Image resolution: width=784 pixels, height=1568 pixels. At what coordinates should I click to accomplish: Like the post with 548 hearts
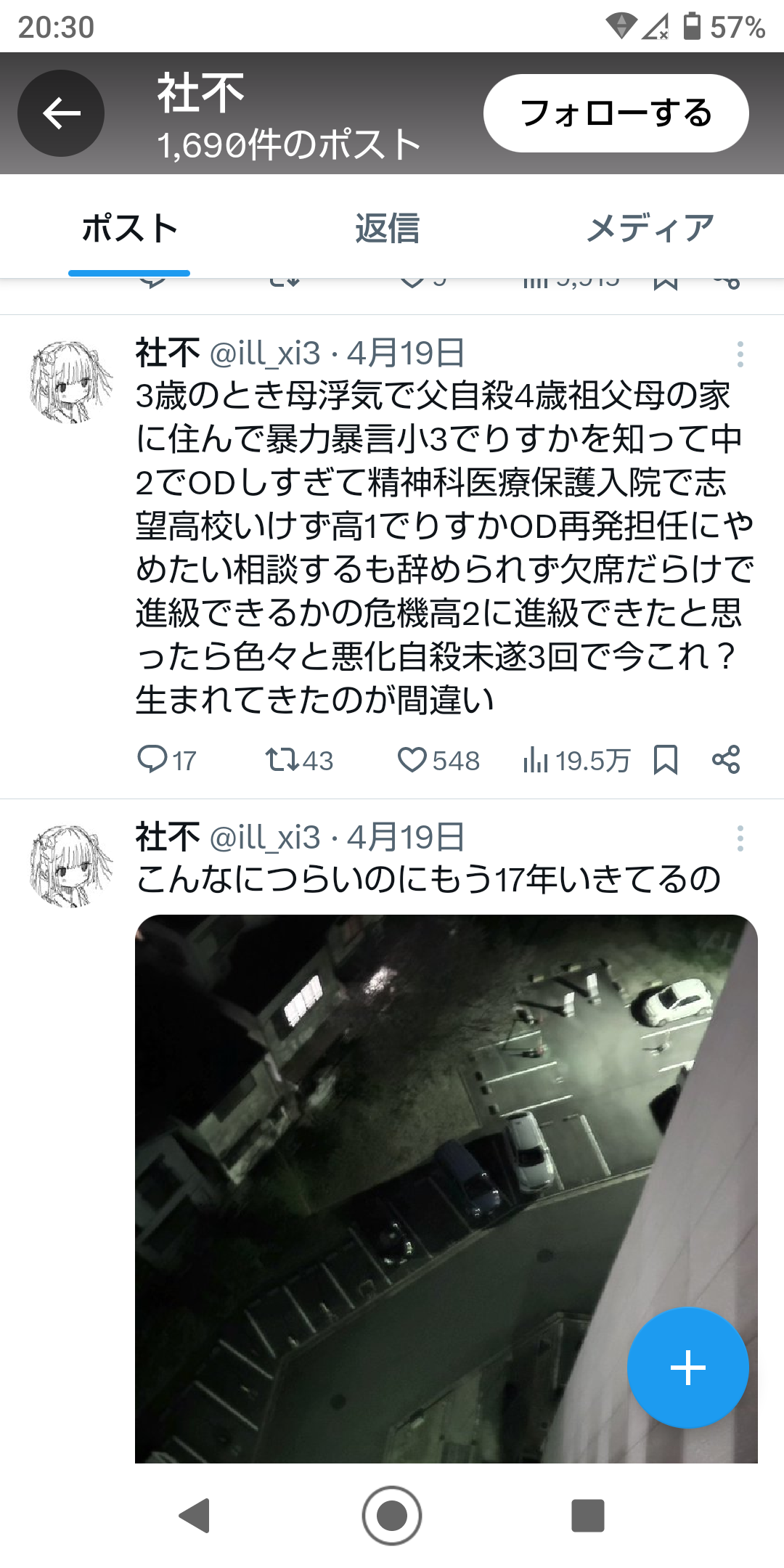pos(438,760)
